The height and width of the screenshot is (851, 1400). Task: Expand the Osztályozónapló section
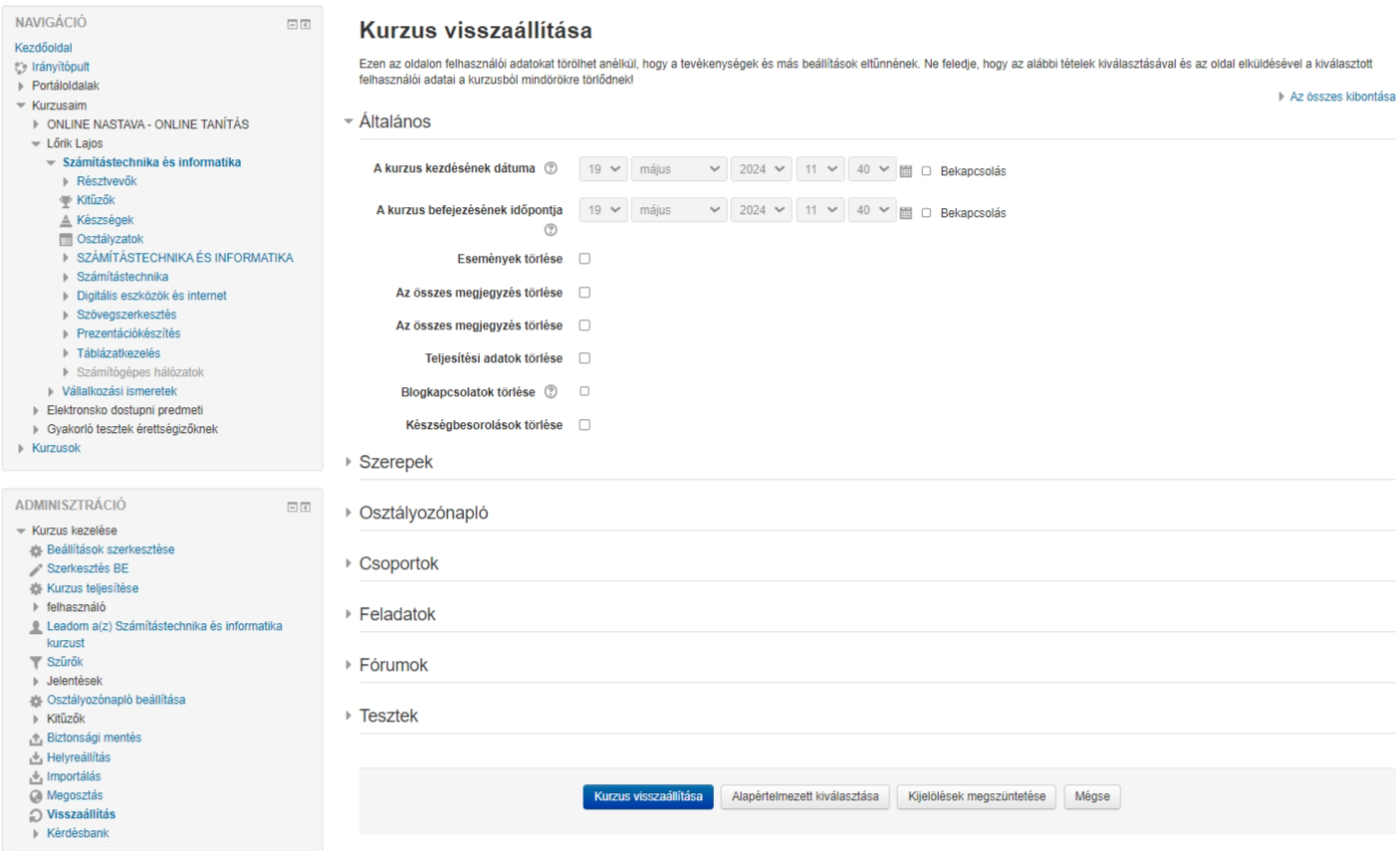pos(423,513)
